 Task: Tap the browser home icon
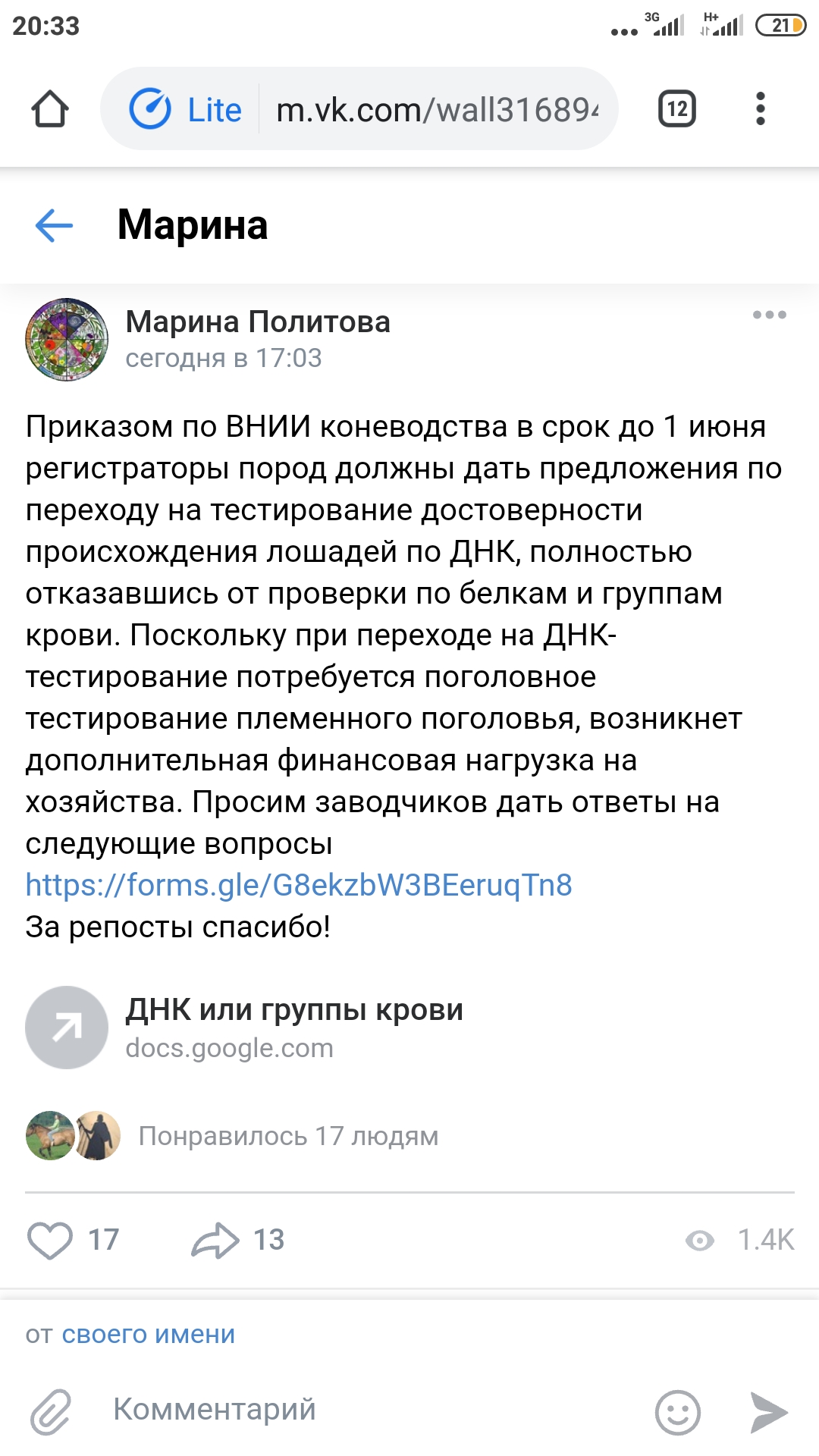point(50,109)
